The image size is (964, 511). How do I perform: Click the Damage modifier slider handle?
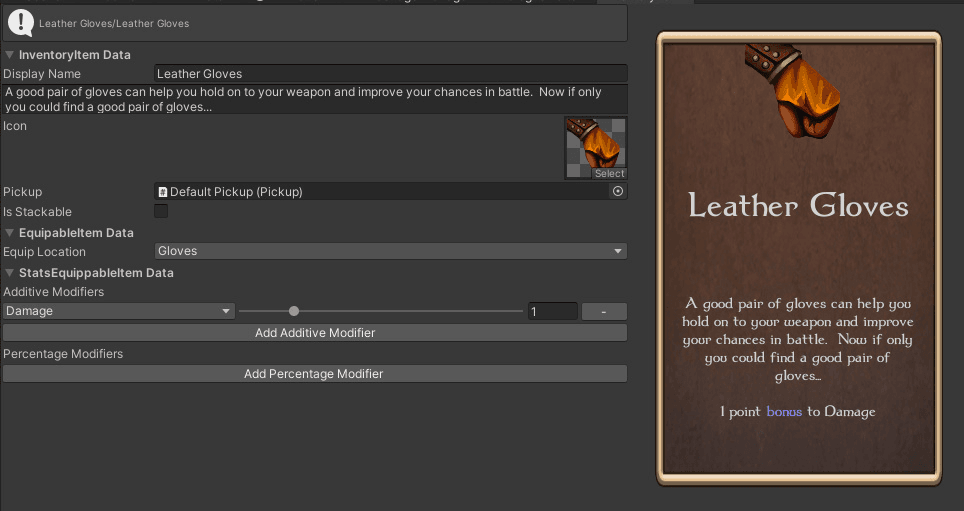pyautogui.click(x=294, y=311)
